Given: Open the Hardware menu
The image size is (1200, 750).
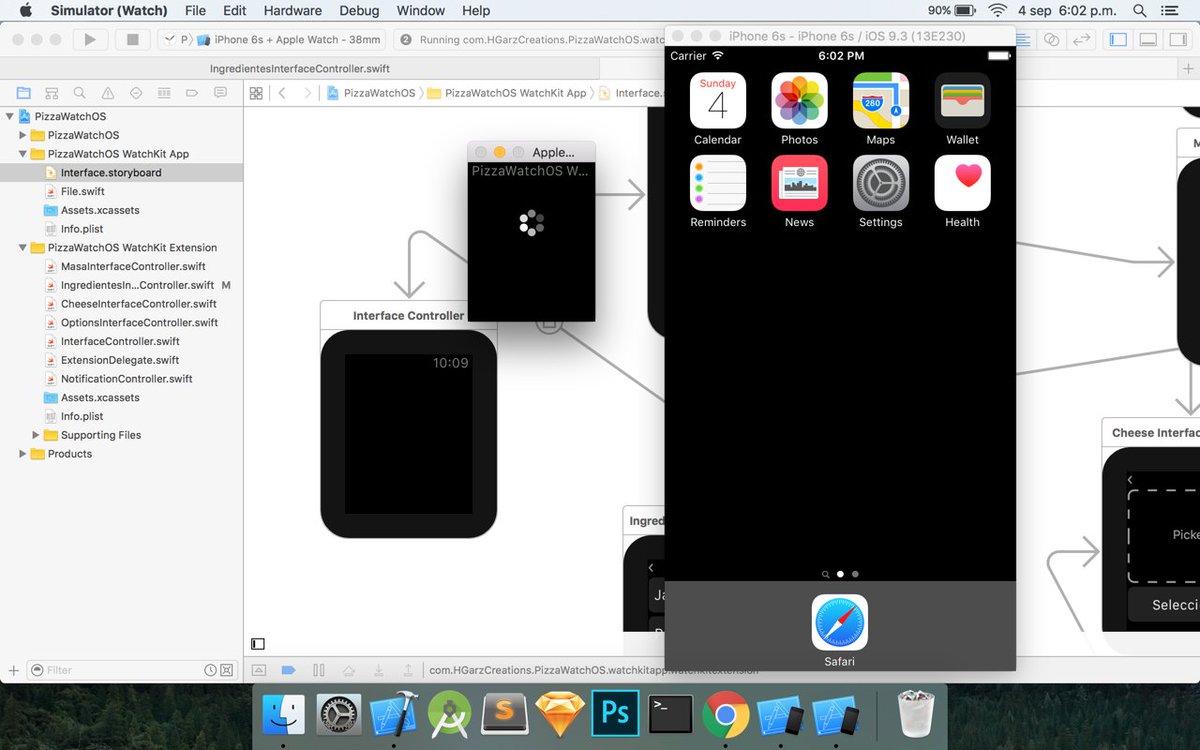Looking at the screenshot, I should click(x=293, y=10).
